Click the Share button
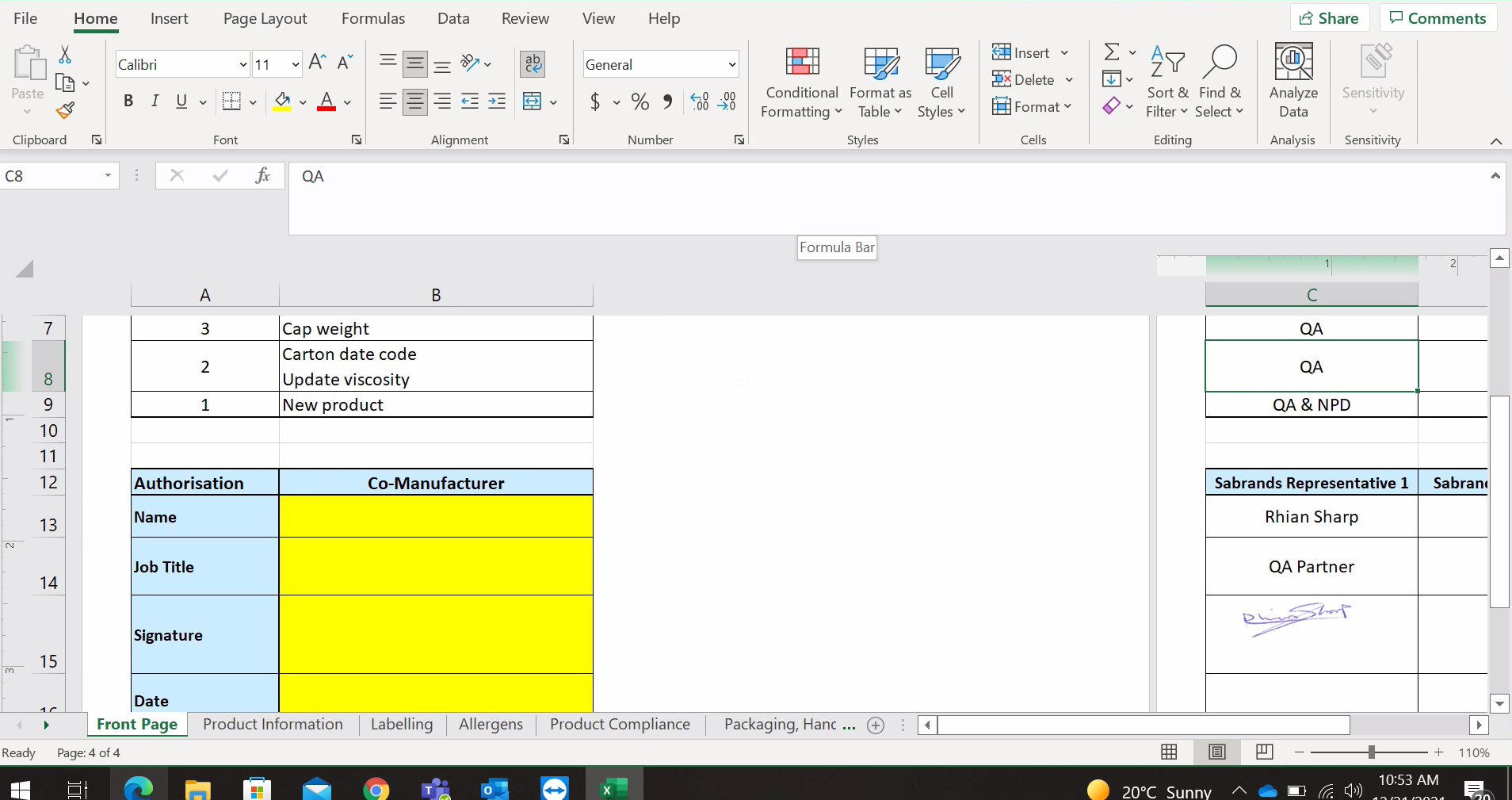Viewport: 1512px width, 800px height. coord(1330,17)
